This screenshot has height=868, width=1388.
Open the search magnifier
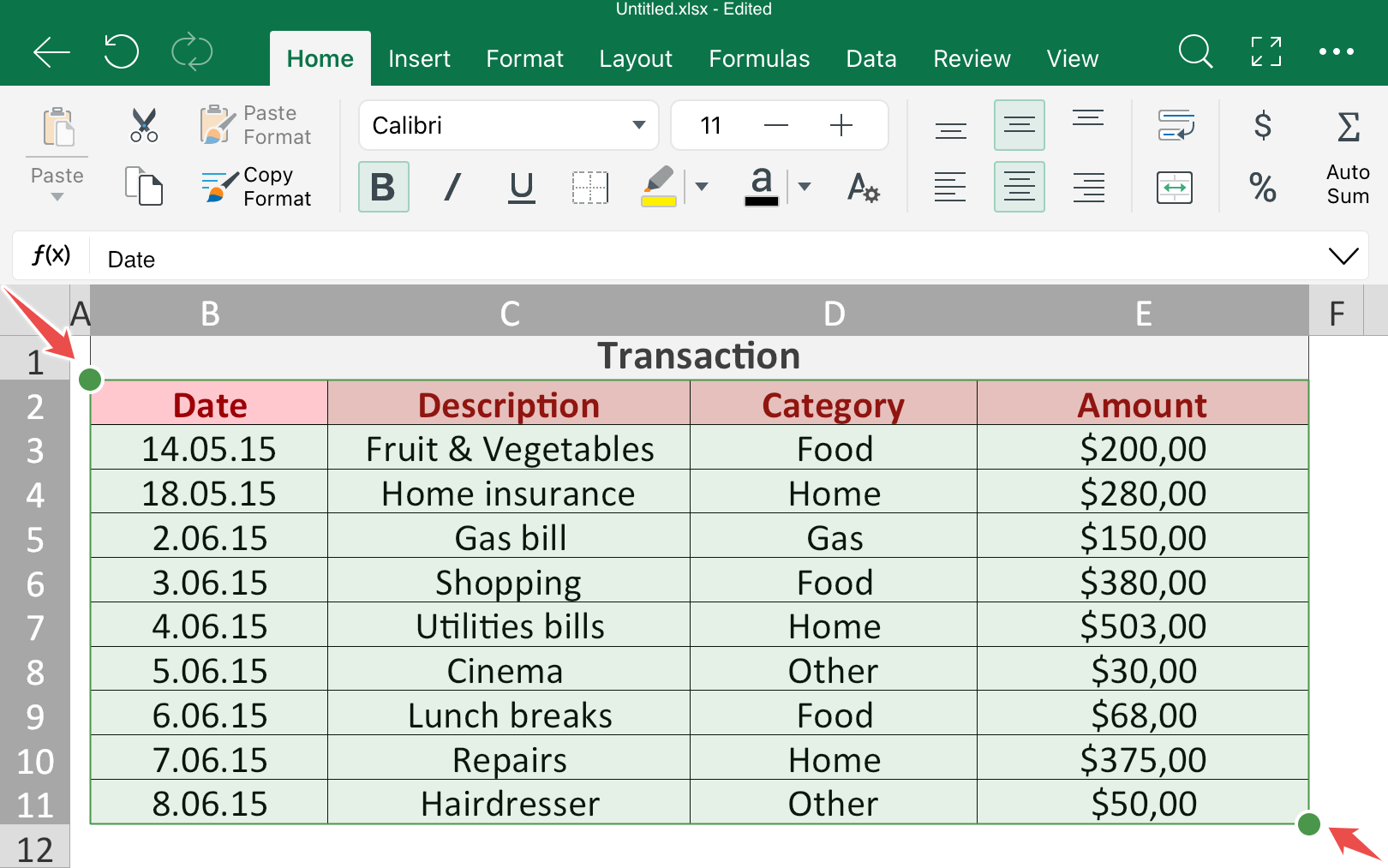[x=1195, y=52]
